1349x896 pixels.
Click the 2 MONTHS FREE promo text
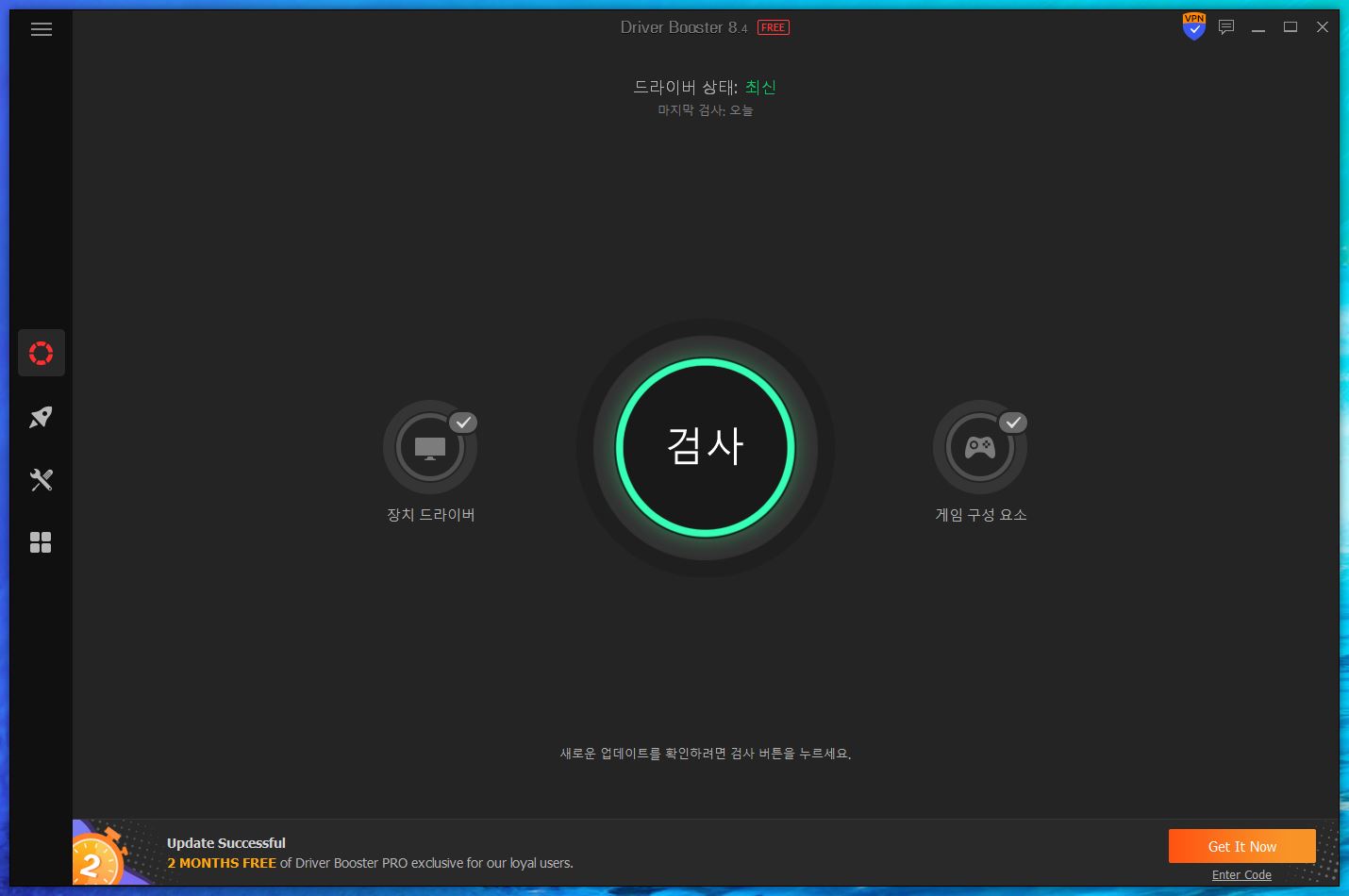click(222, 863)
